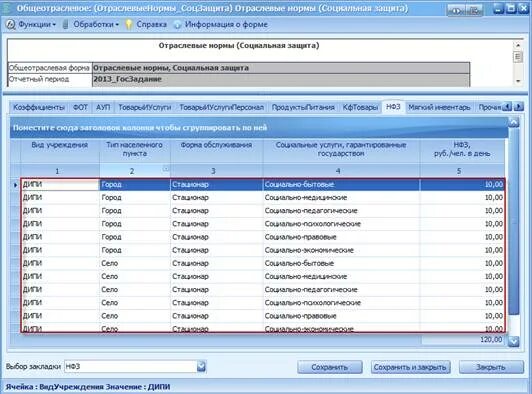Click the Сохранить button
The height and width of the screenshot is (394, 532).
(330, 367)
